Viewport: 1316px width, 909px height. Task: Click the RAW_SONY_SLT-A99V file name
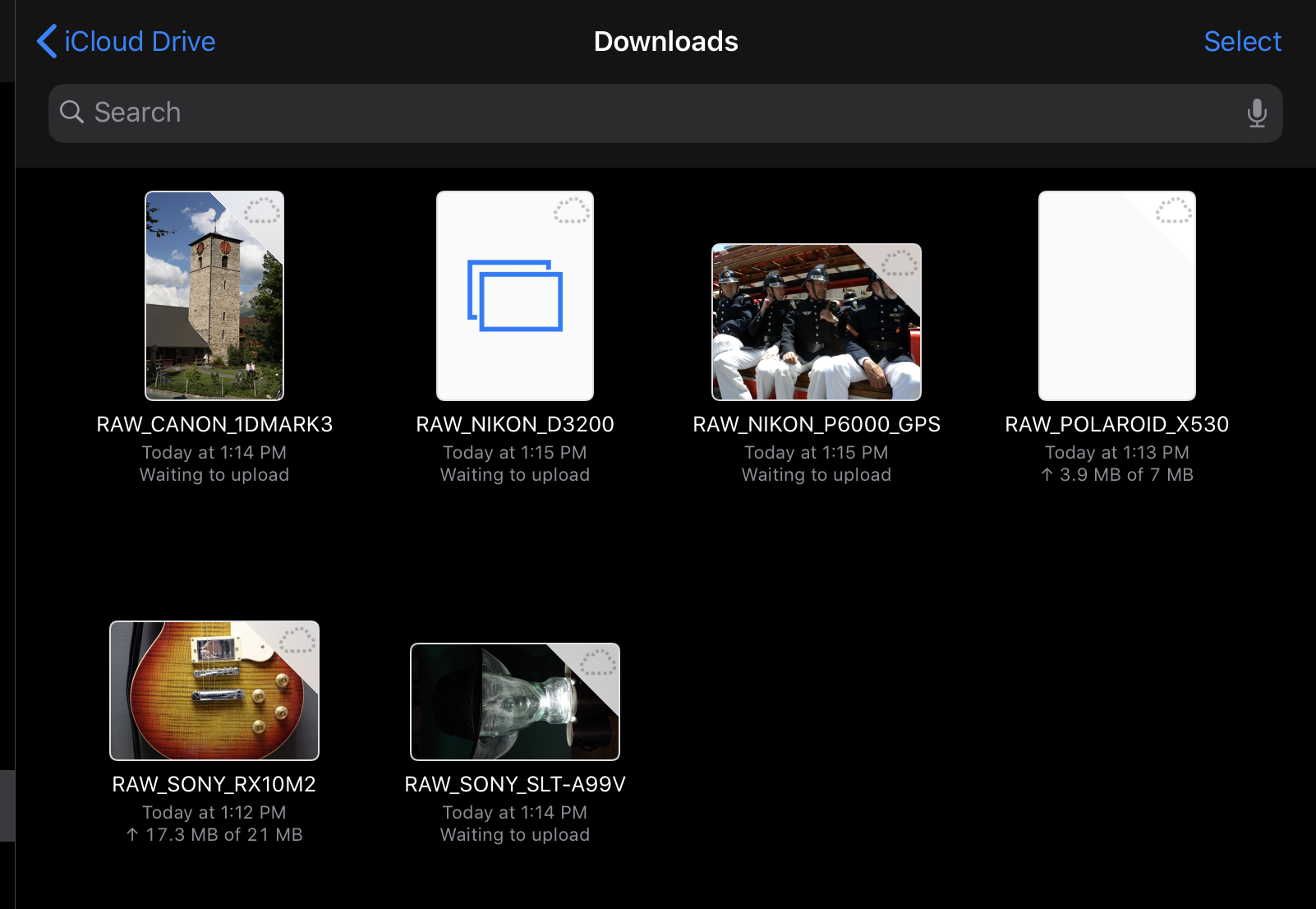click(515, 784)
